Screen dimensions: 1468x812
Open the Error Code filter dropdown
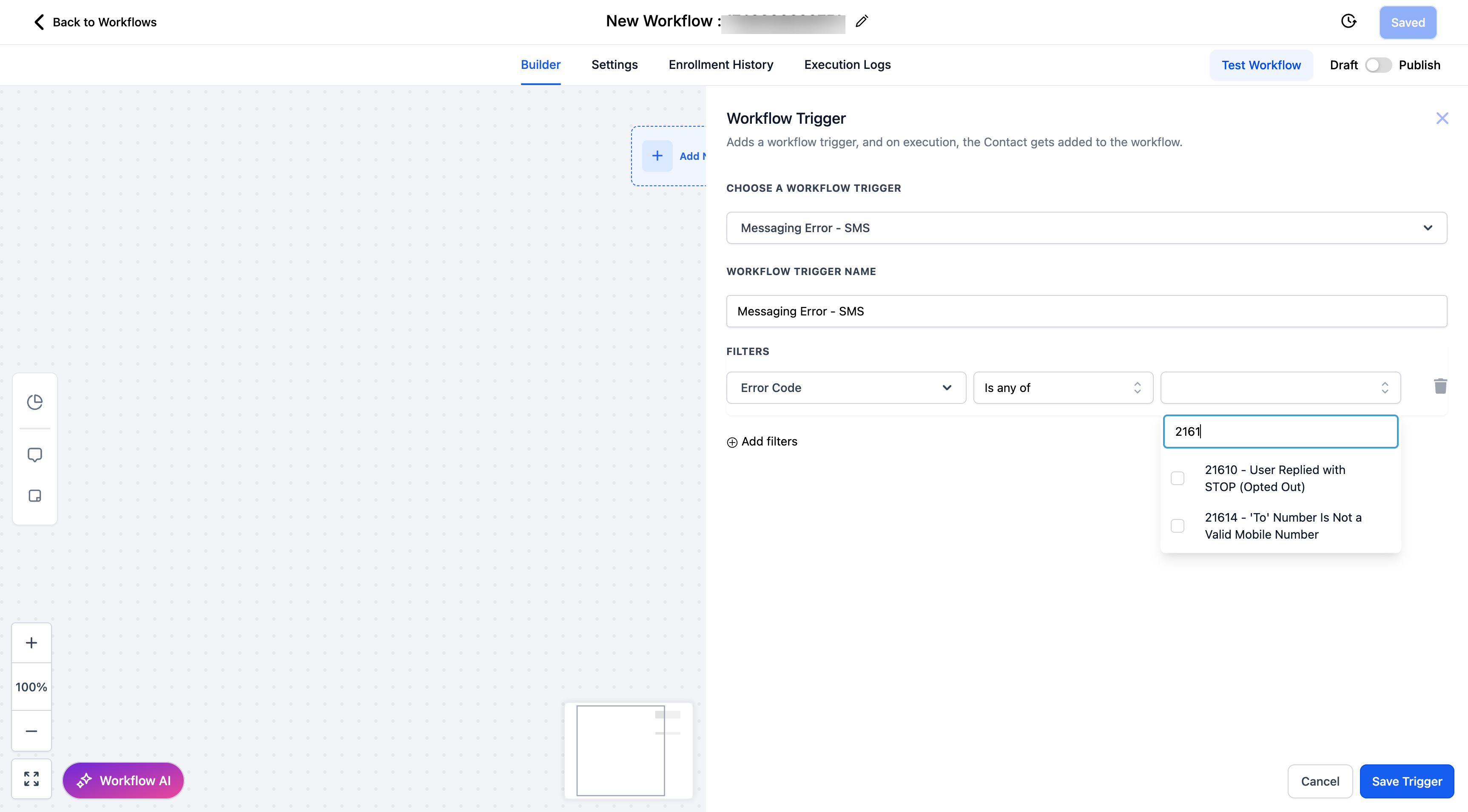846,387
